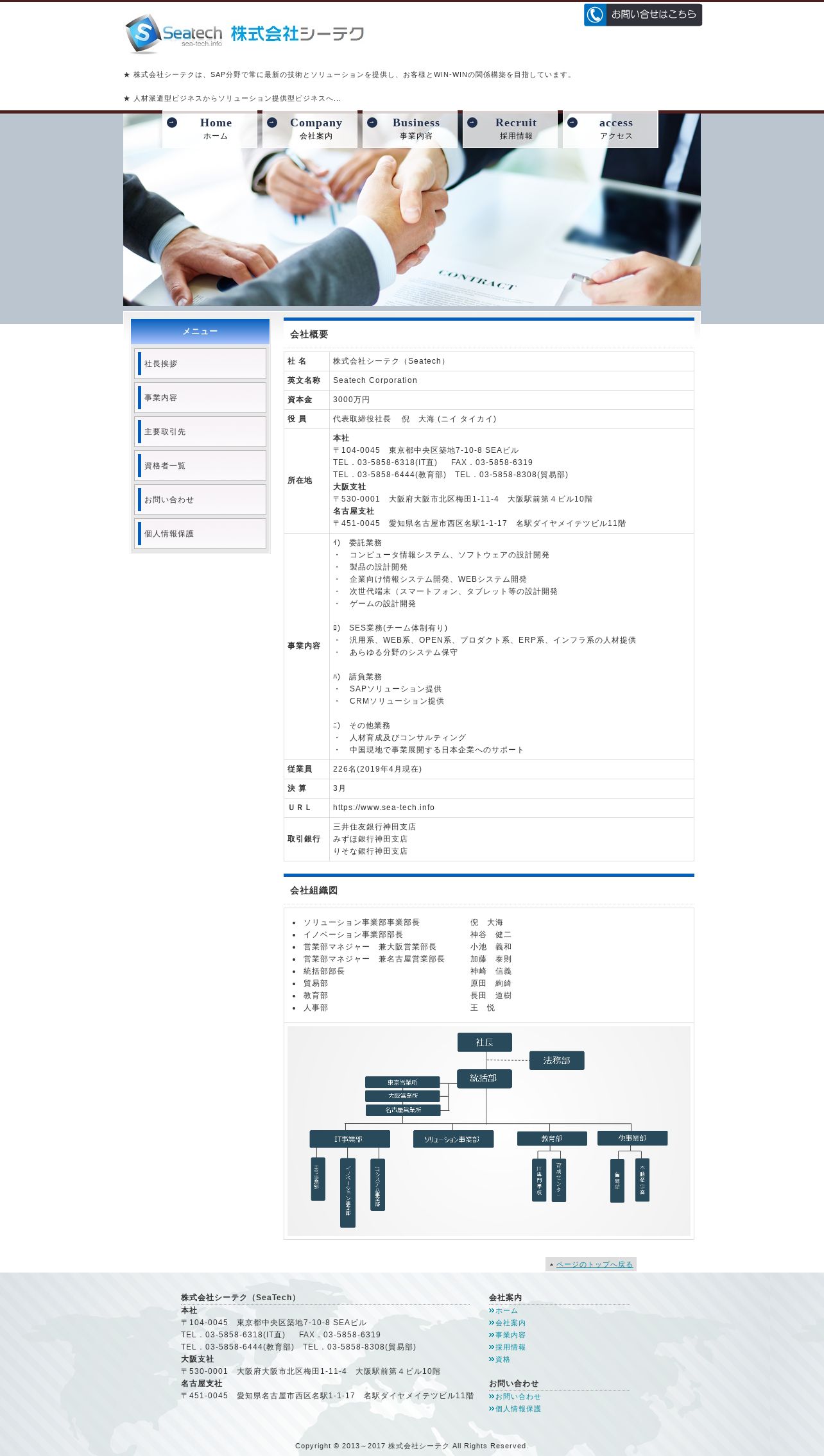824x1456 pixels.
Task: Go to the Home ホーム nav tab
Action: pyautogui.click(x=210, y=129)
